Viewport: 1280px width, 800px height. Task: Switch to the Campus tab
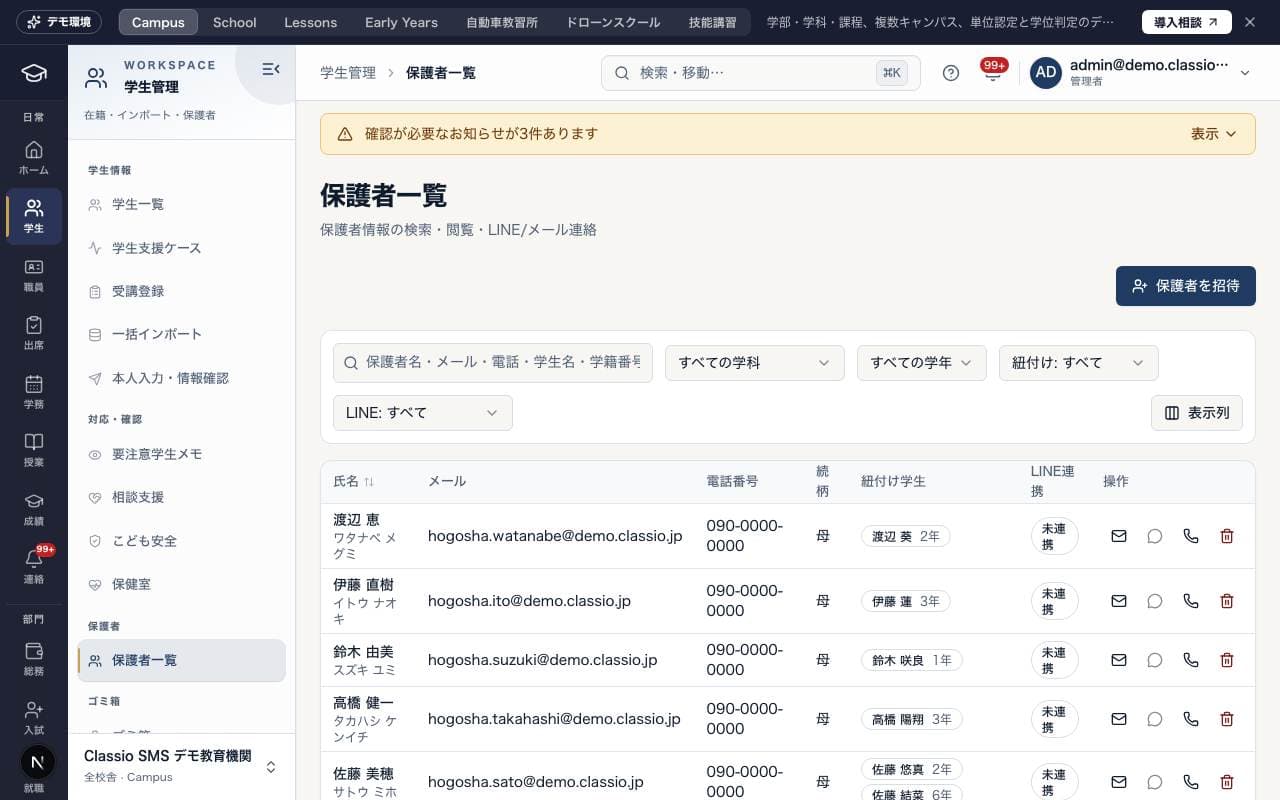tap(158, 22)
